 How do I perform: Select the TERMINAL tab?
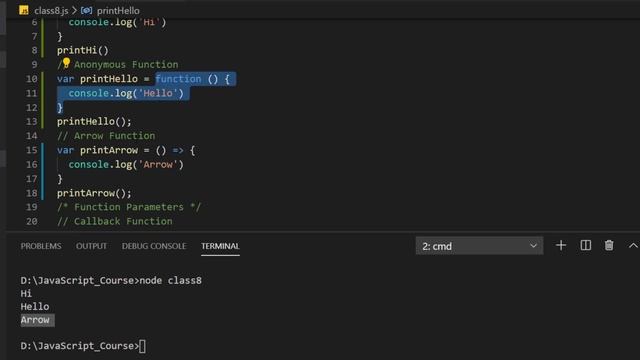pos(220,246)
